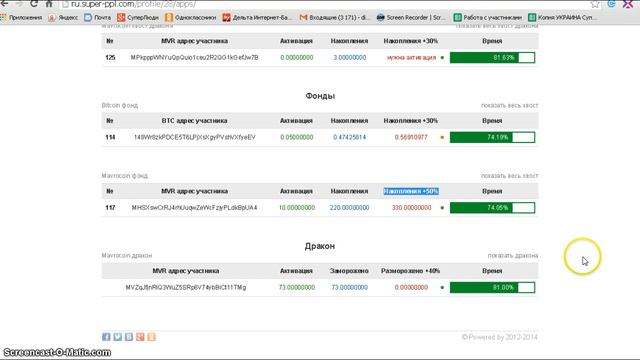Click the VK share icon in footer
The width and height of the screenshot is (640, 360).
coord(129,337)
